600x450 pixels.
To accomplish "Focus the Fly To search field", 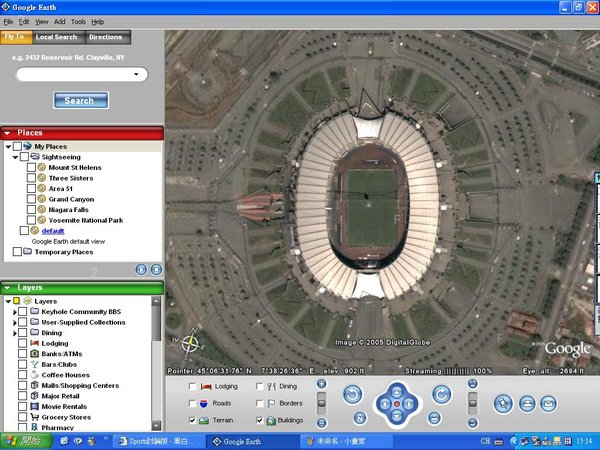I will pos(82,74).
